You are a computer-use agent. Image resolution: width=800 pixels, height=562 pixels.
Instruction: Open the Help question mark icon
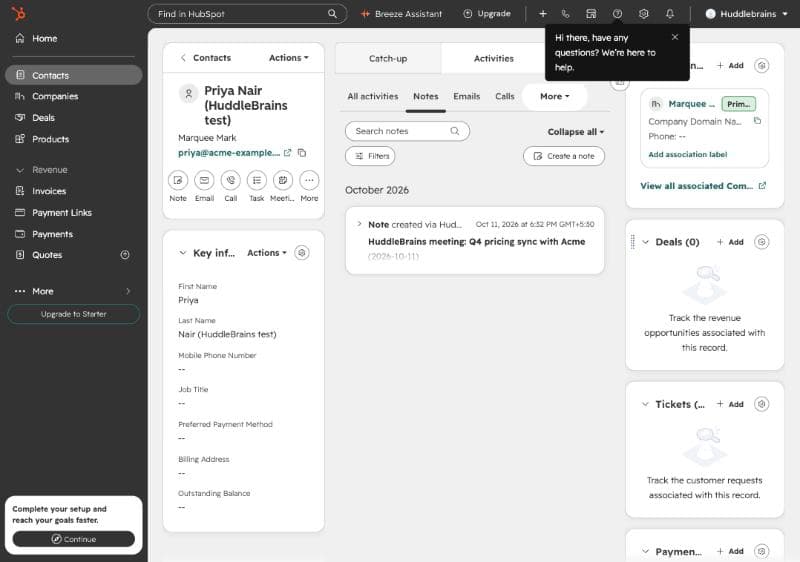(617, 14)
